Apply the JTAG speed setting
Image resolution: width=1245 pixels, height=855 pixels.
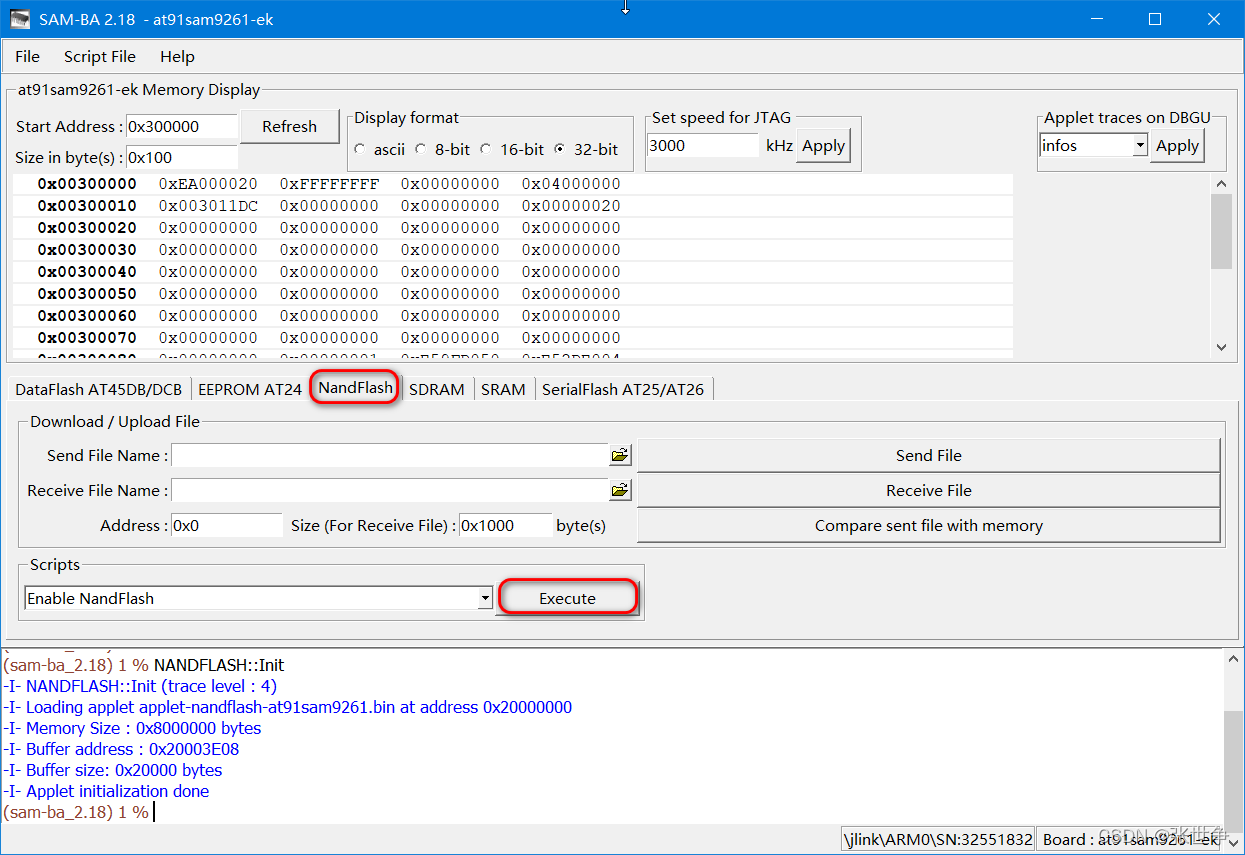[824, 146]
